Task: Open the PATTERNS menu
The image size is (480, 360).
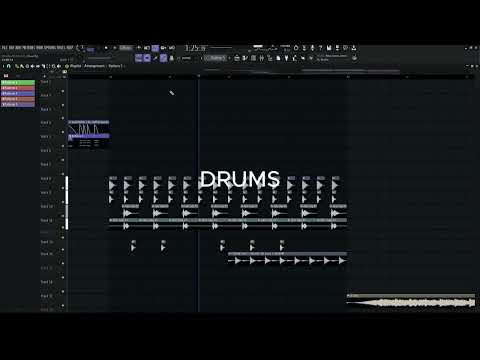Action: click(x=29, y=48)
